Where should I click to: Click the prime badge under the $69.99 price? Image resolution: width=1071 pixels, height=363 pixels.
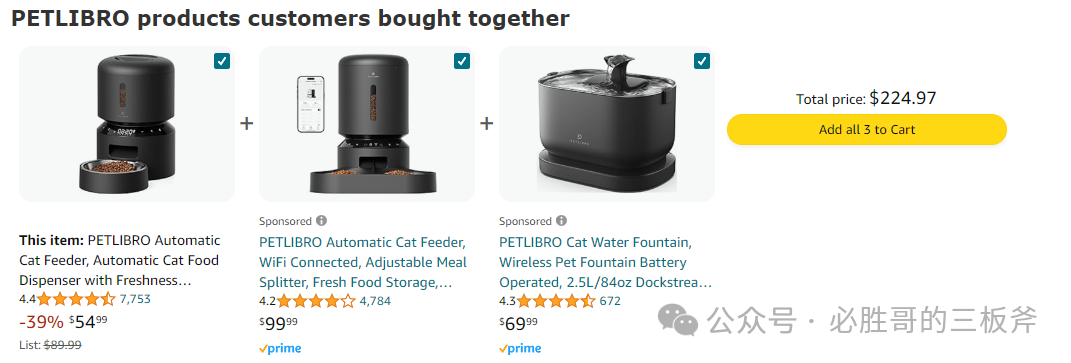[x=520, y=348]
